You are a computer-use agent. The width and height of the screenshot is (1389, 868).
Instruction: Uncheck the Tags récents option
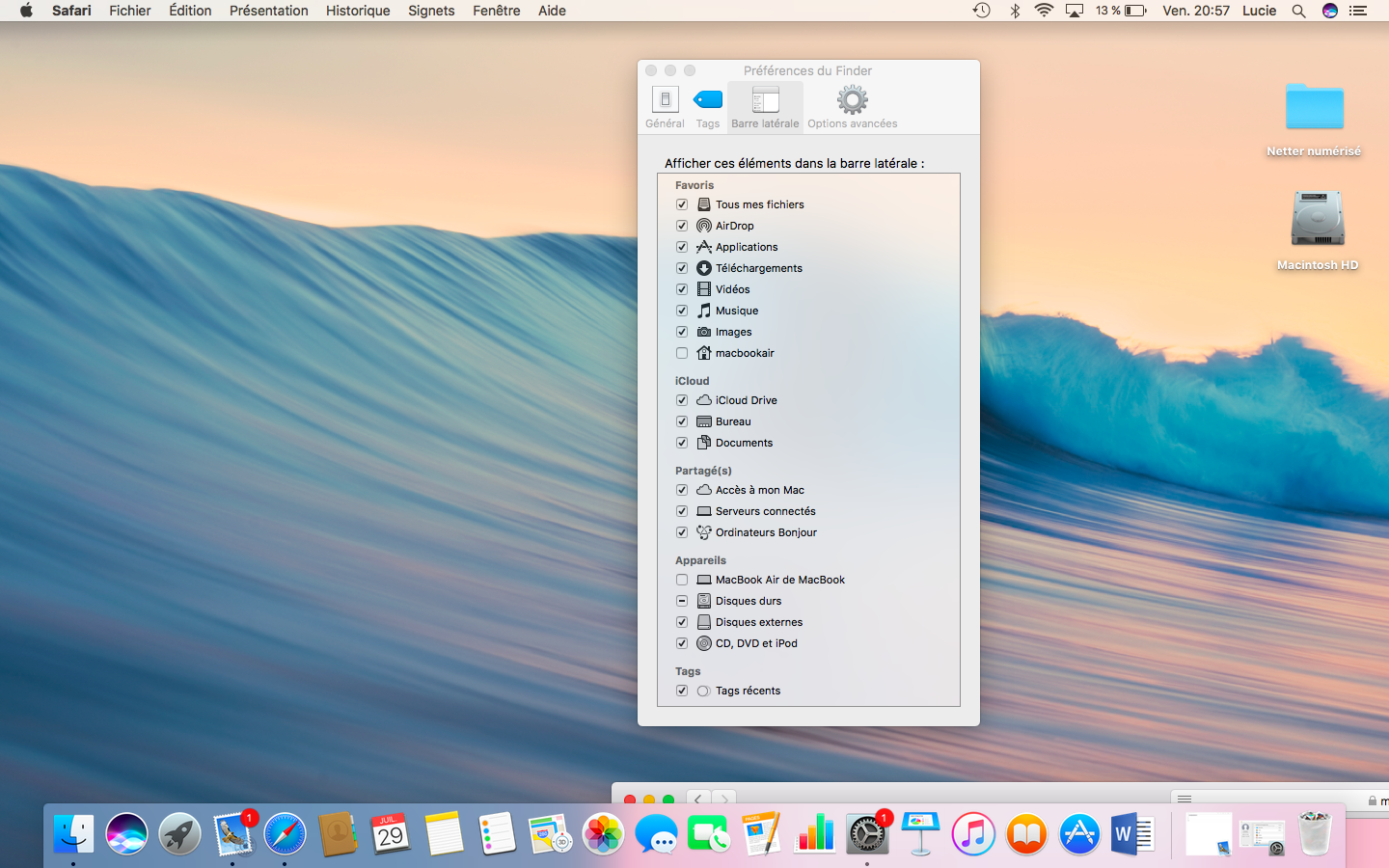pos(682,691)
